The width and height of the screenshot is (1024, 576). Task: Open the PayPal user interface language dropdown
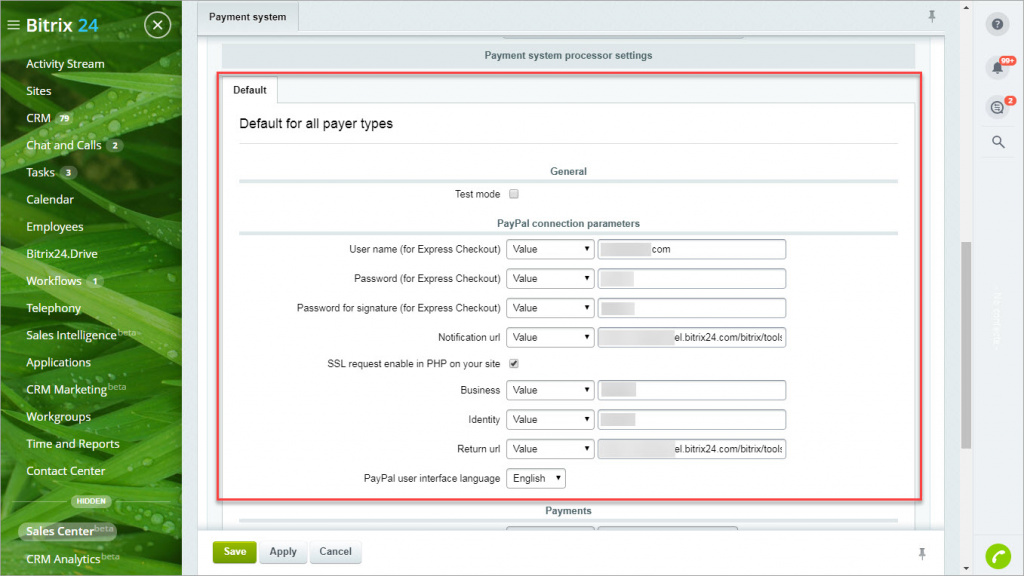pos(536,479)
